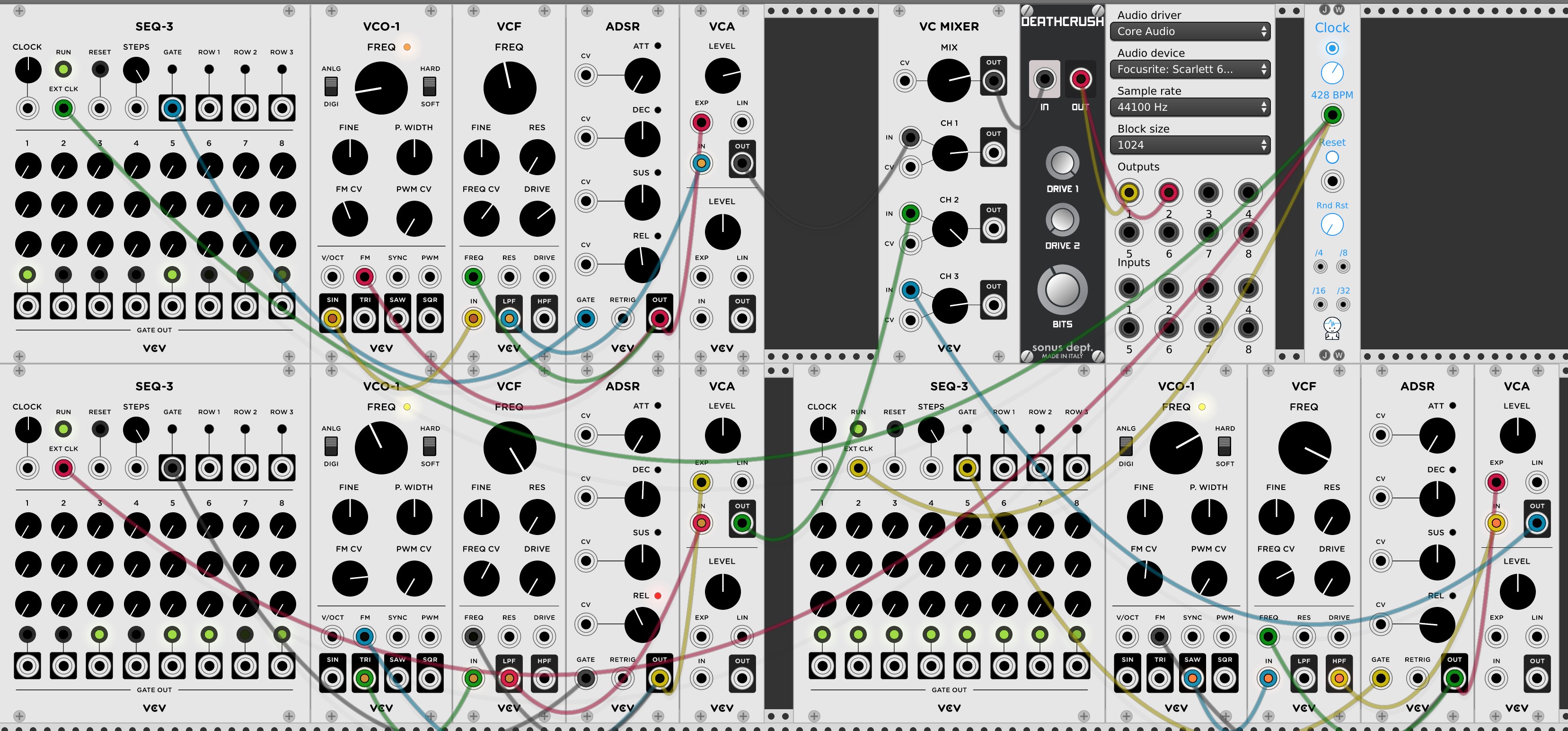Click Audio interface output jack 1
The width and height of the screenshot is (1568, 731).
click(1129, 193)
